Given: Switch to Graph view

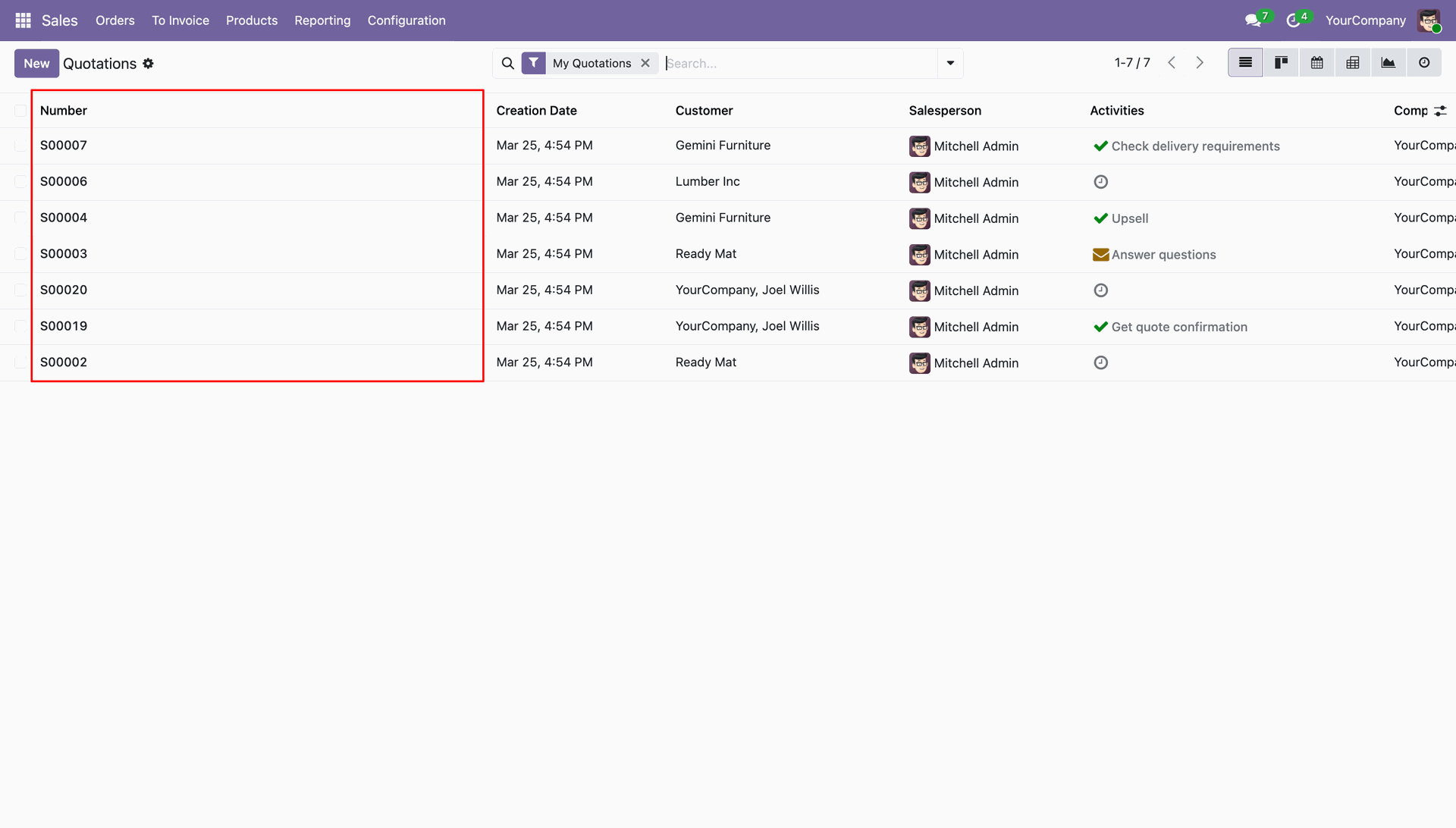Looking at the screenshot, I should tap(1388, 63).
